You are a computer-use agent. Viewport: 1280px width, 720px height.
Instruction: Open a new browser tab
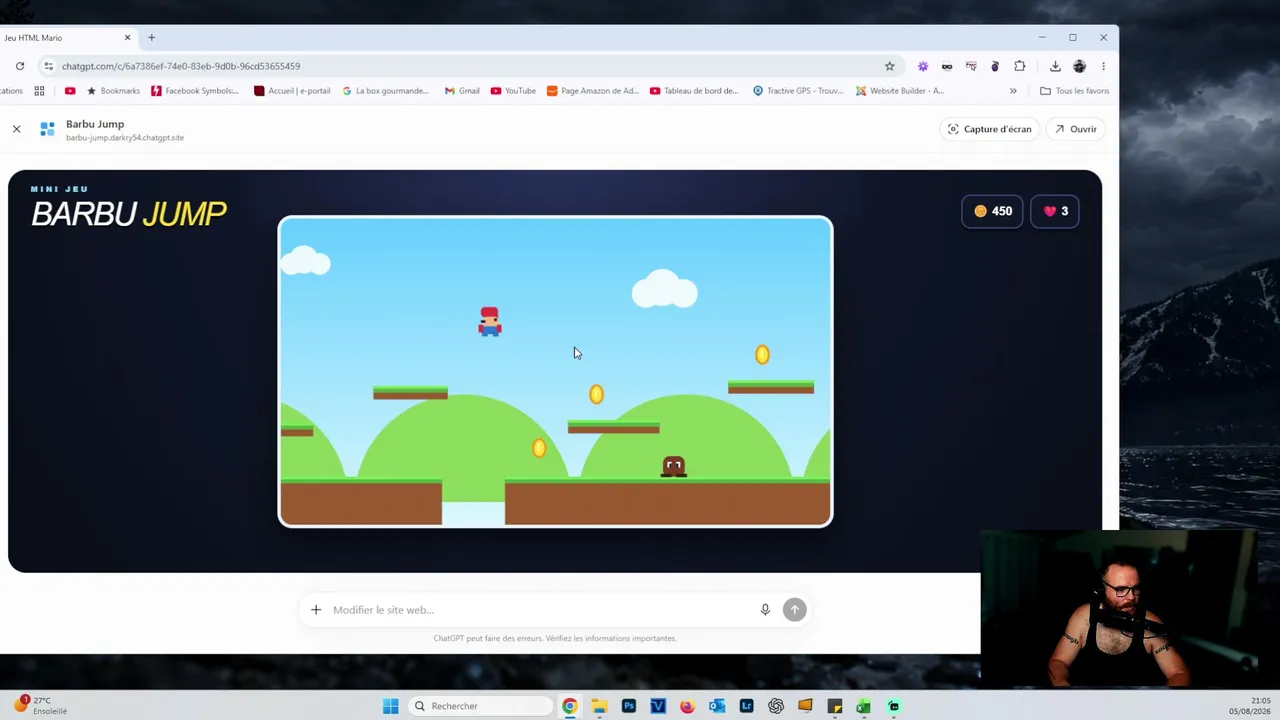click(151, 38)
